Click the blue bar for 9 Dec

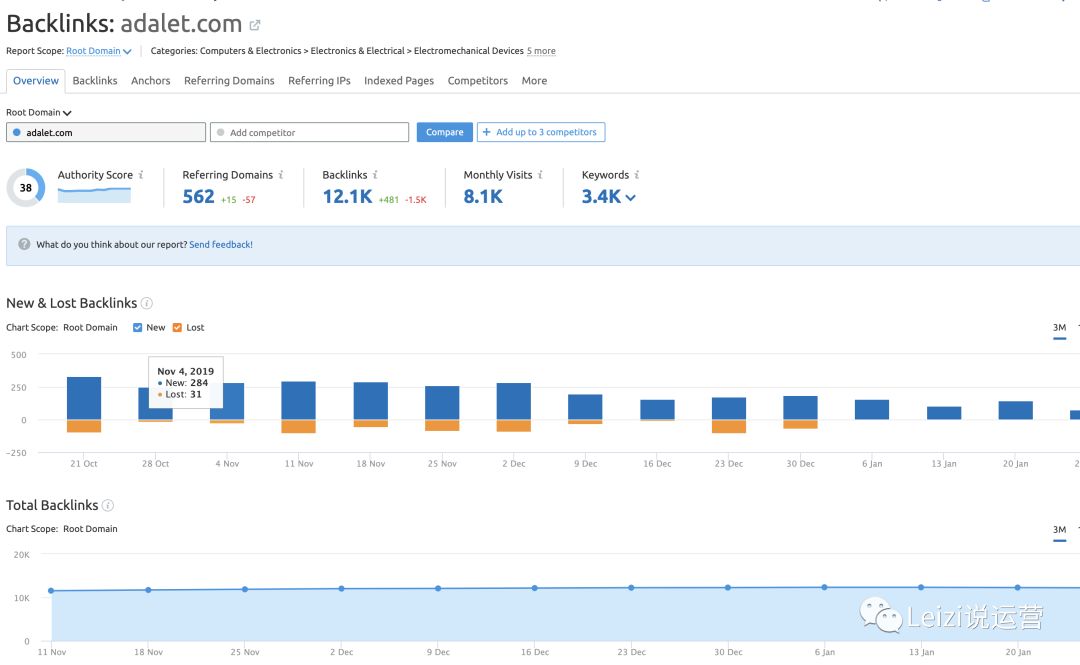pyautogui.click(x=585, y=407)
